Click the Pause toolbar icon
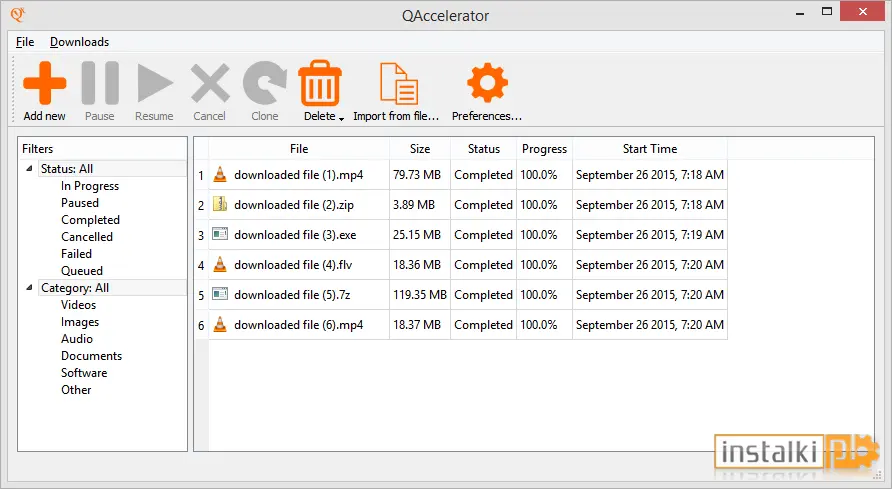Viewport: 892px width, 489px height. pyautogui.click(x=100, y=83)
